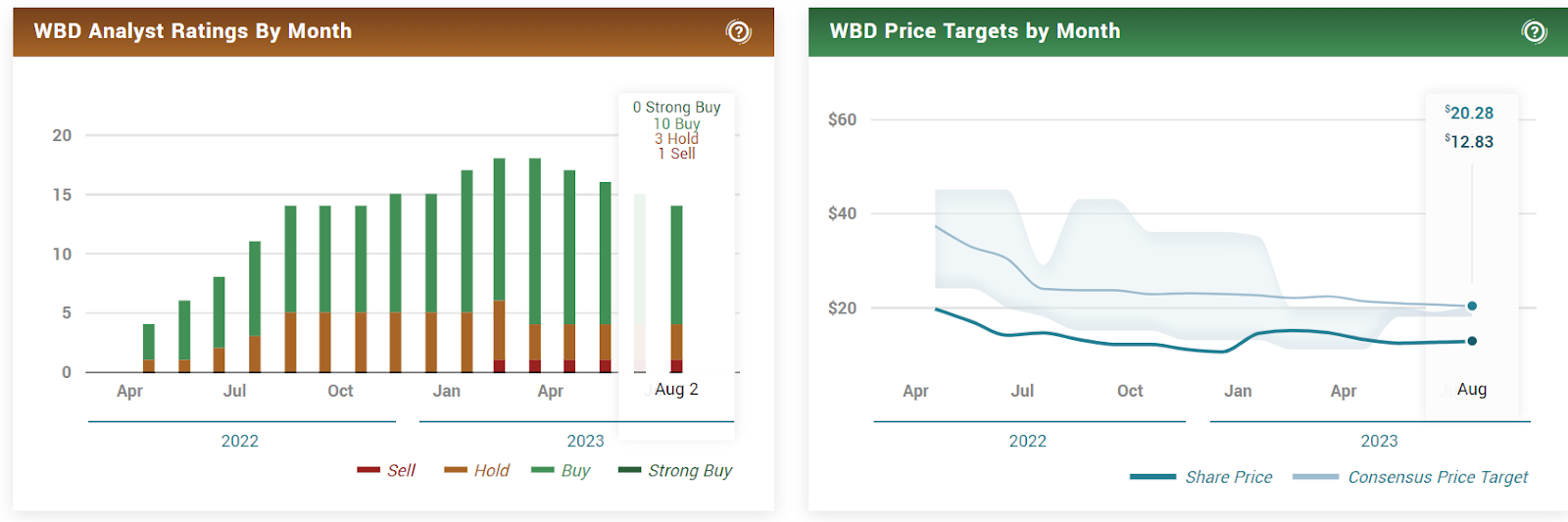Click the '10 Buy' tooltip text
The width and height of the screenshot is (1568, 522).
676,123
